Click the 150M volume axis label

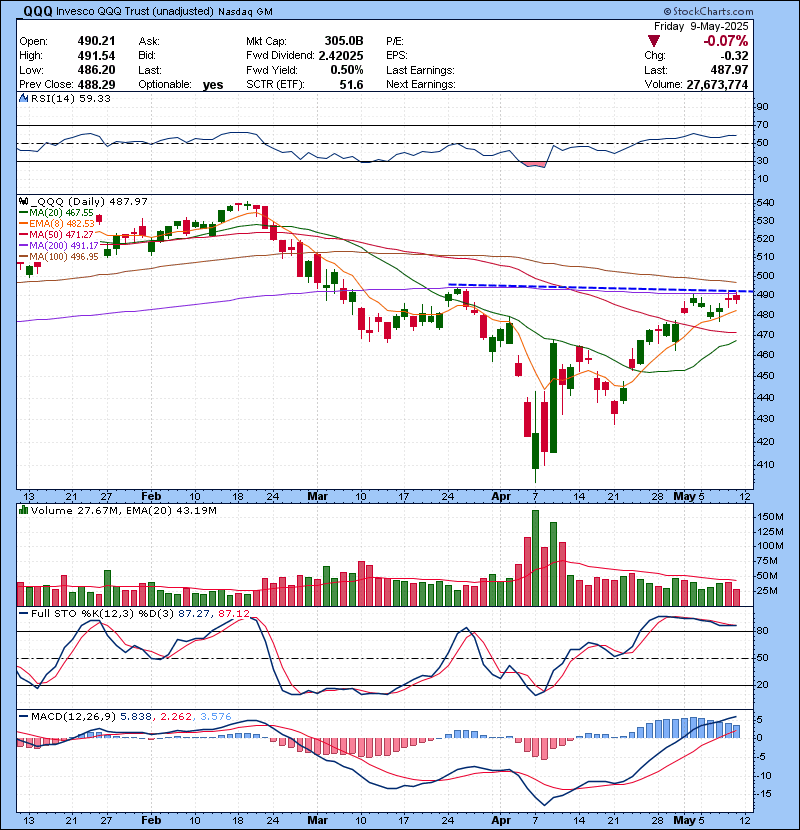(x=770, y=517)
